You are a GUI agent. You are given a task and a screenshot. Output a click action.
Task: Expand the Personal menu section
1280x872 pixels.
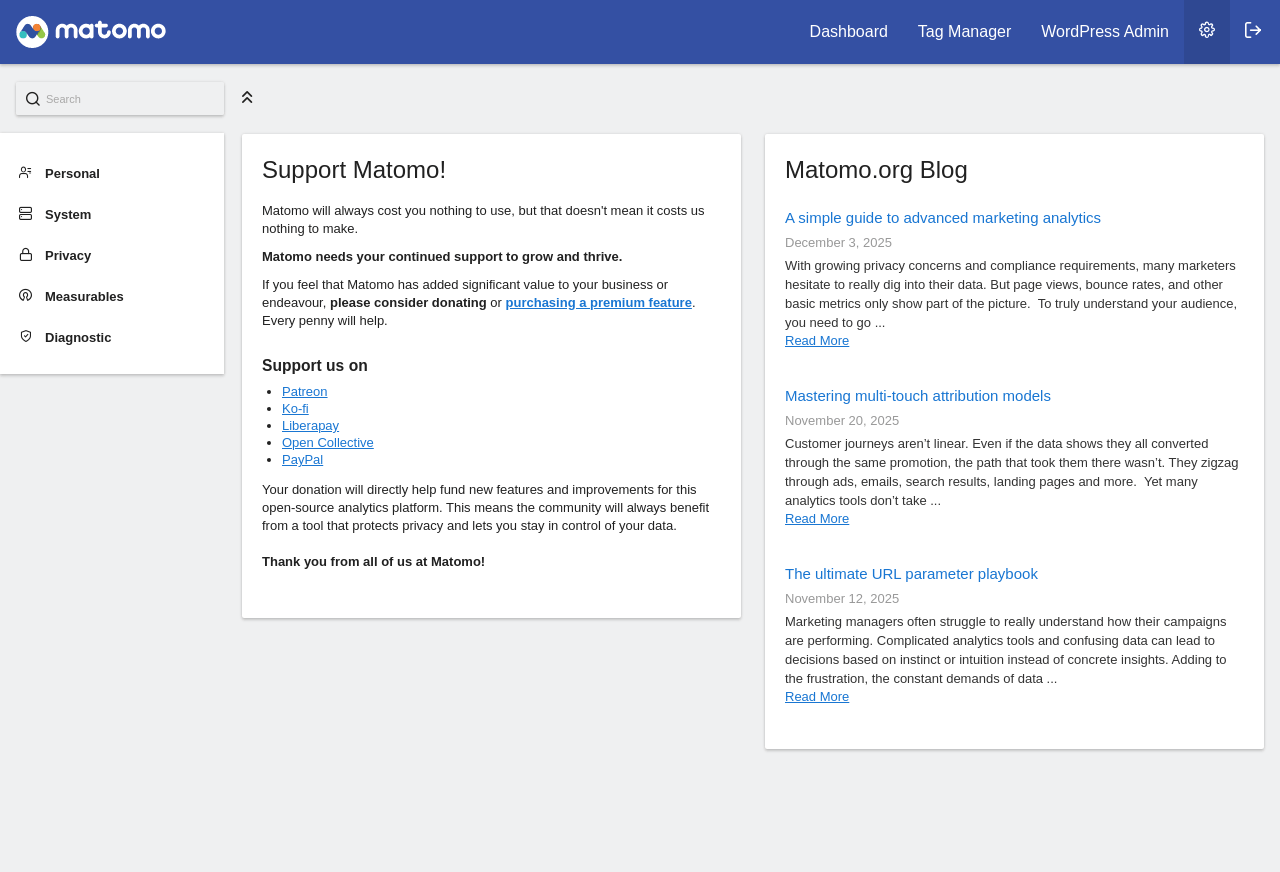click(72, 174)
